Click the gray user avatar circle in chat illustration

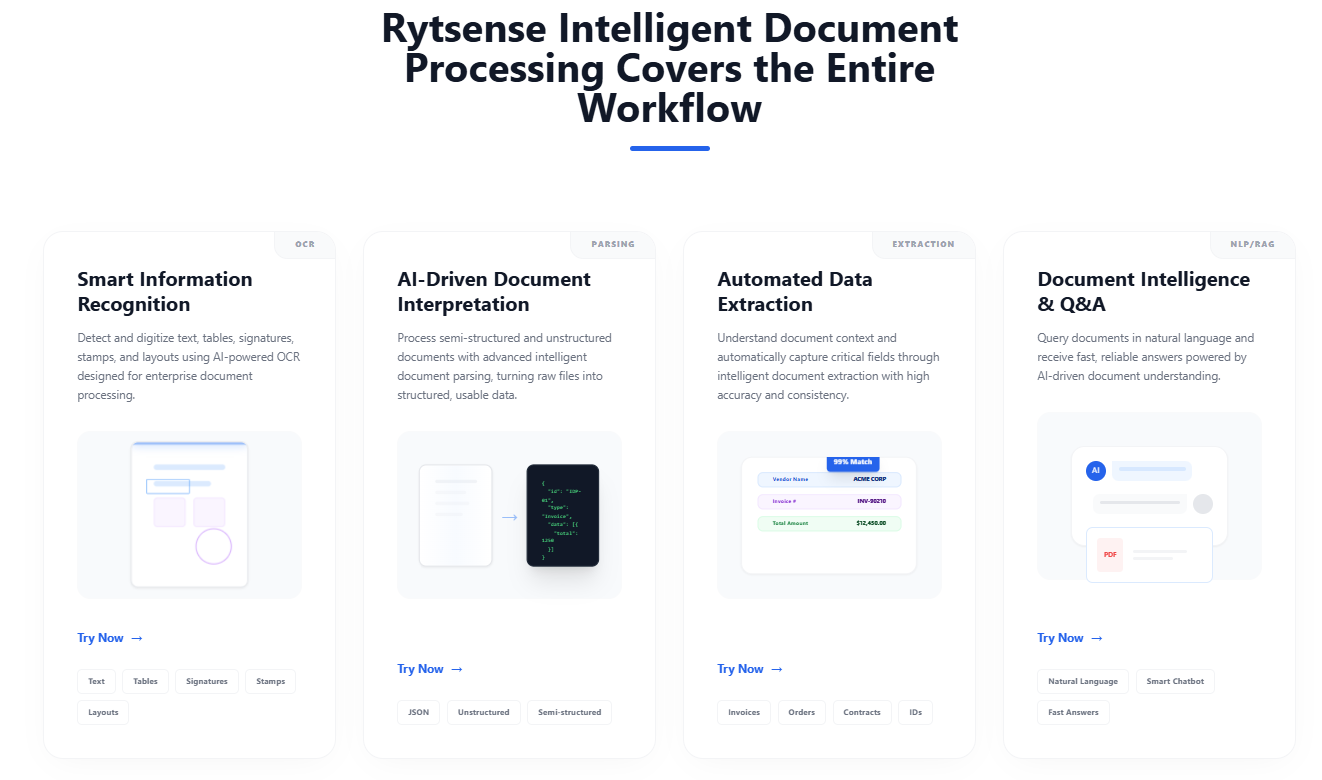(x=1203, y=504)
